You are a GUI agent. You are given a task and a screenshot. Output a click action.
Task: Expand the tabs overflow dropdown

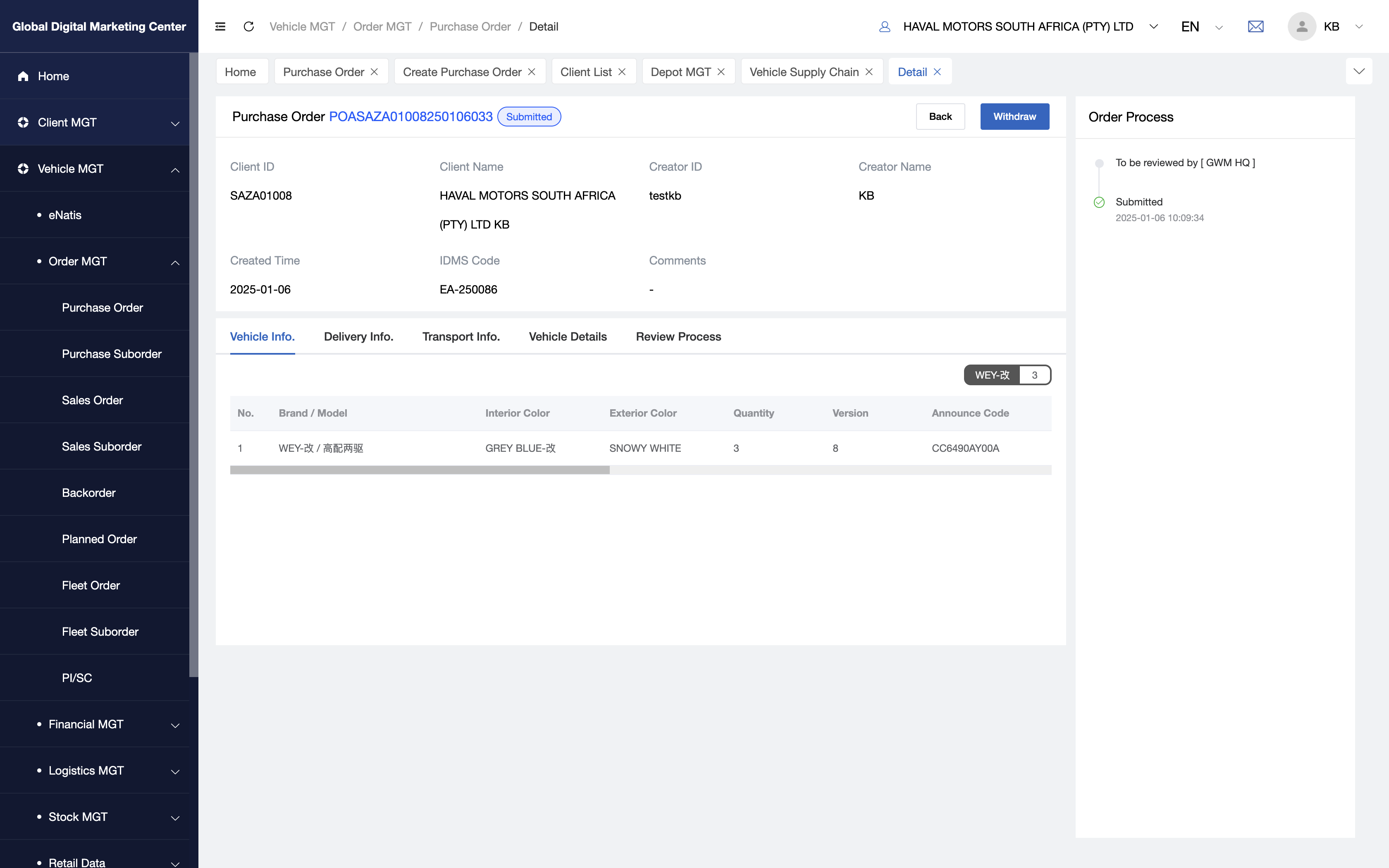click(x=1358, y=71)
